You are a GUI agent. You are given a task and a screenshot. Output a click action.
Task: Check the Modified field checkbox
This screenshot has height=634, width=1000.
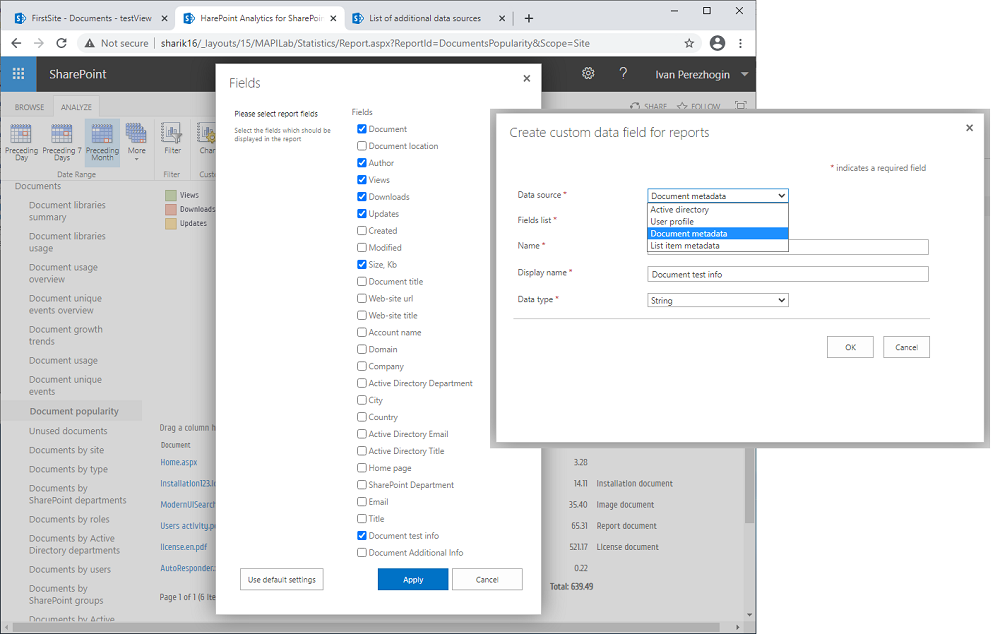point(362,247)
